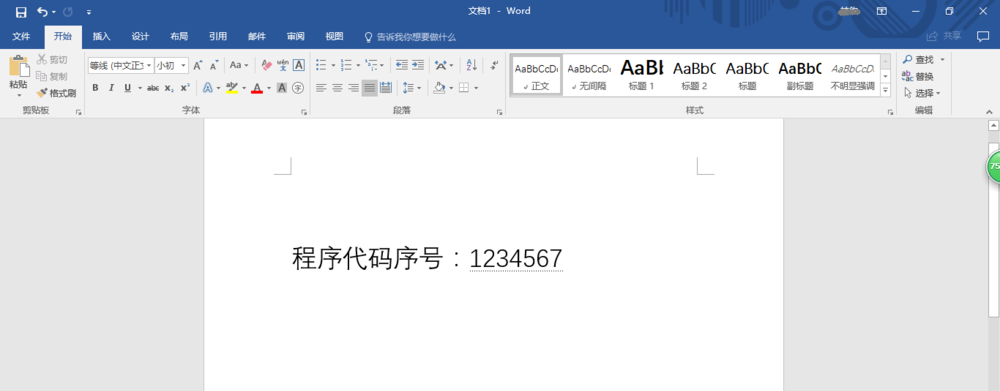Click the Format Painter (格式刷) button

(55, 93)
